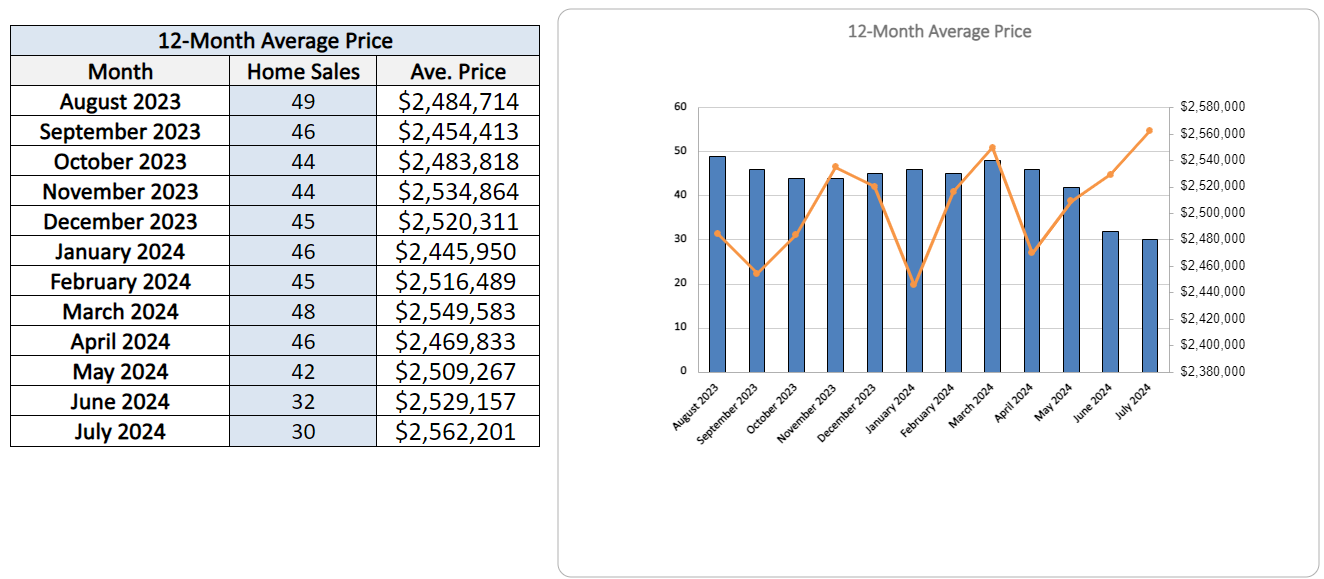This screenshot has width=1324, height=579.
Task: Select the "October 2023" table cell
Action: [120, 161]
